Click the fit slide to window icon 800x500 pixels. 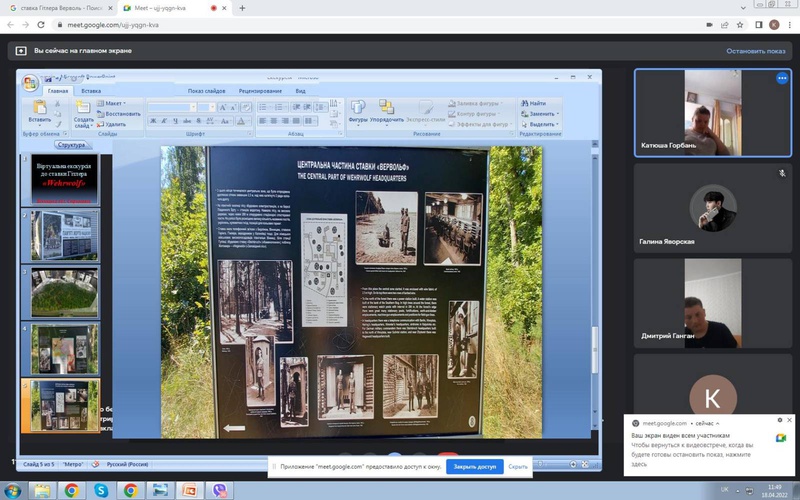click(x=585, y=464)
